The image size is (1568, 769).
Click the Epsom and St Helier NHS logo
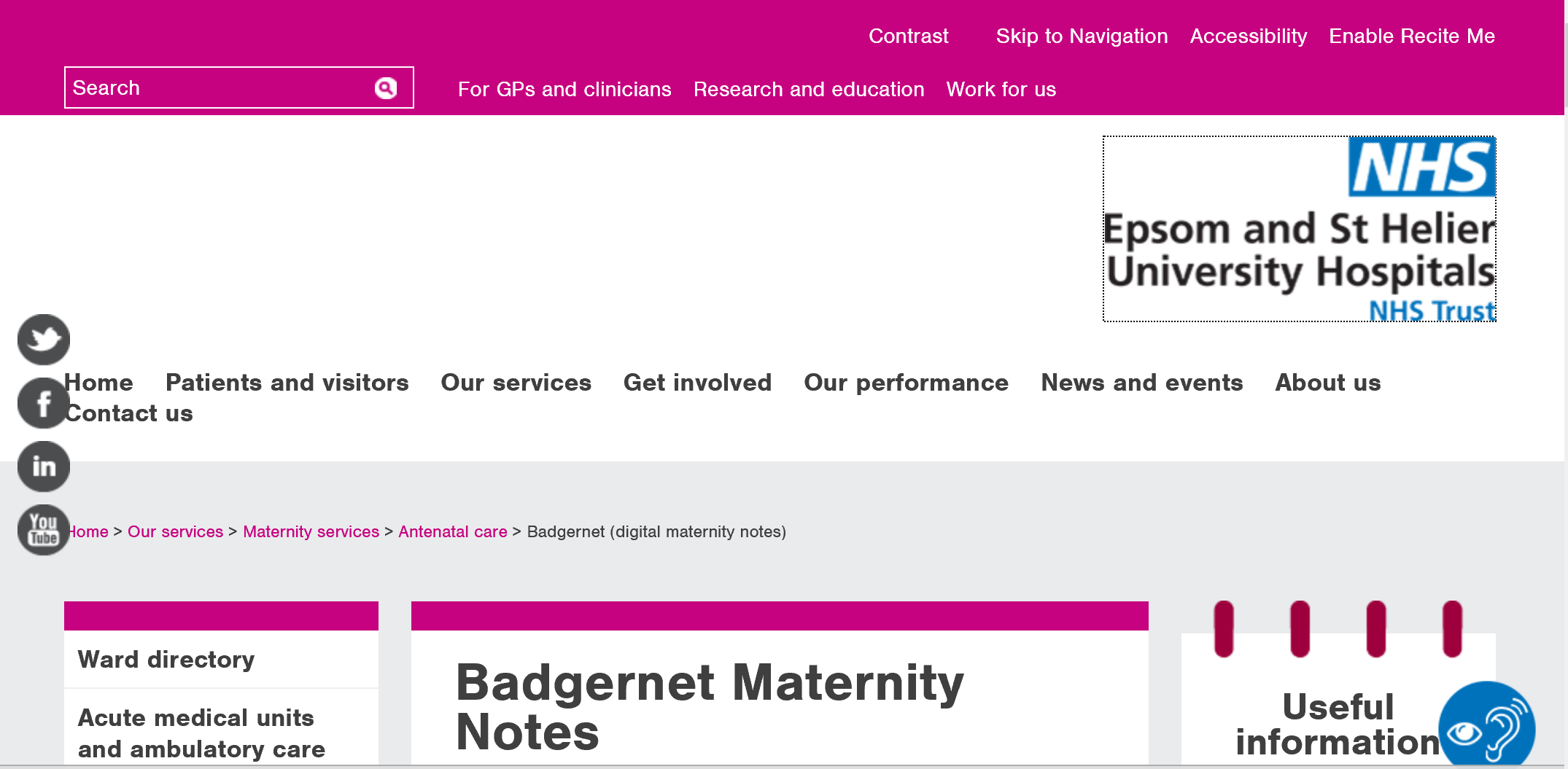(x=1300, y=229)
